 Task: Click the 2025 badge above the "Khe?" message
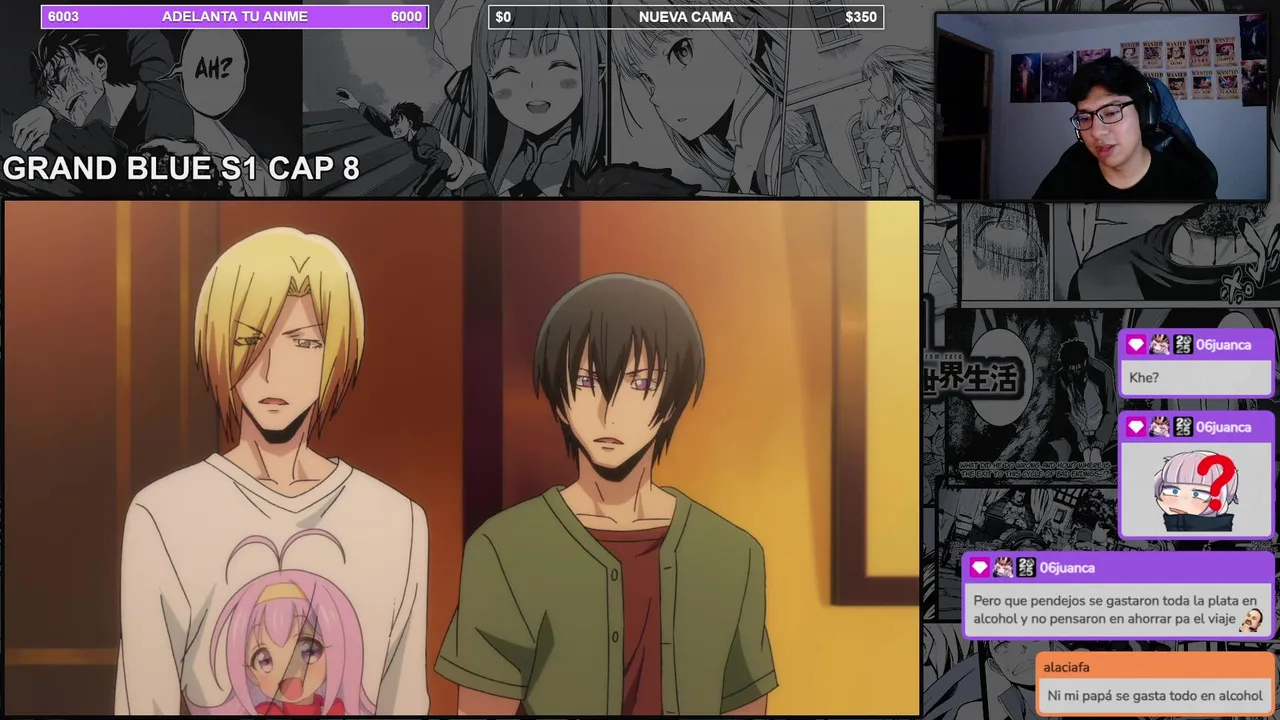[1182, 345]
